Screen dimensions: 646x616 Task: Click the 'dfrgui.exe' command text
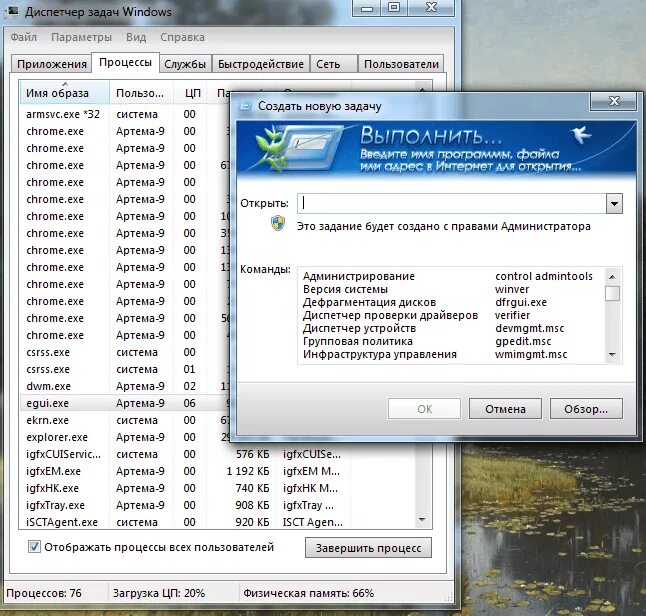click(521, 302)
